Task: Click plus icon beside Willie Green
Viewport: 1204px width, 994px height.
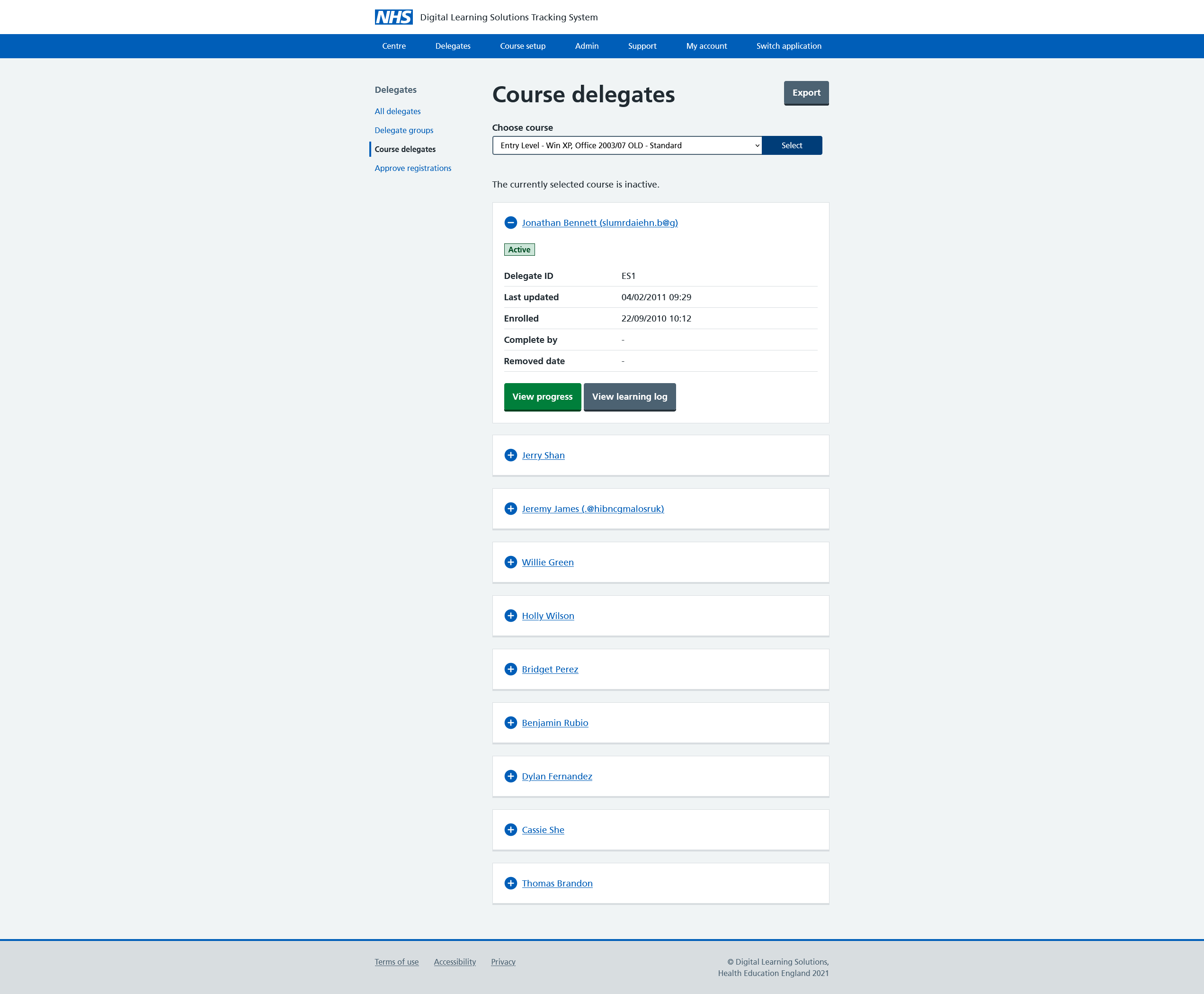Action: coord(511,562)
